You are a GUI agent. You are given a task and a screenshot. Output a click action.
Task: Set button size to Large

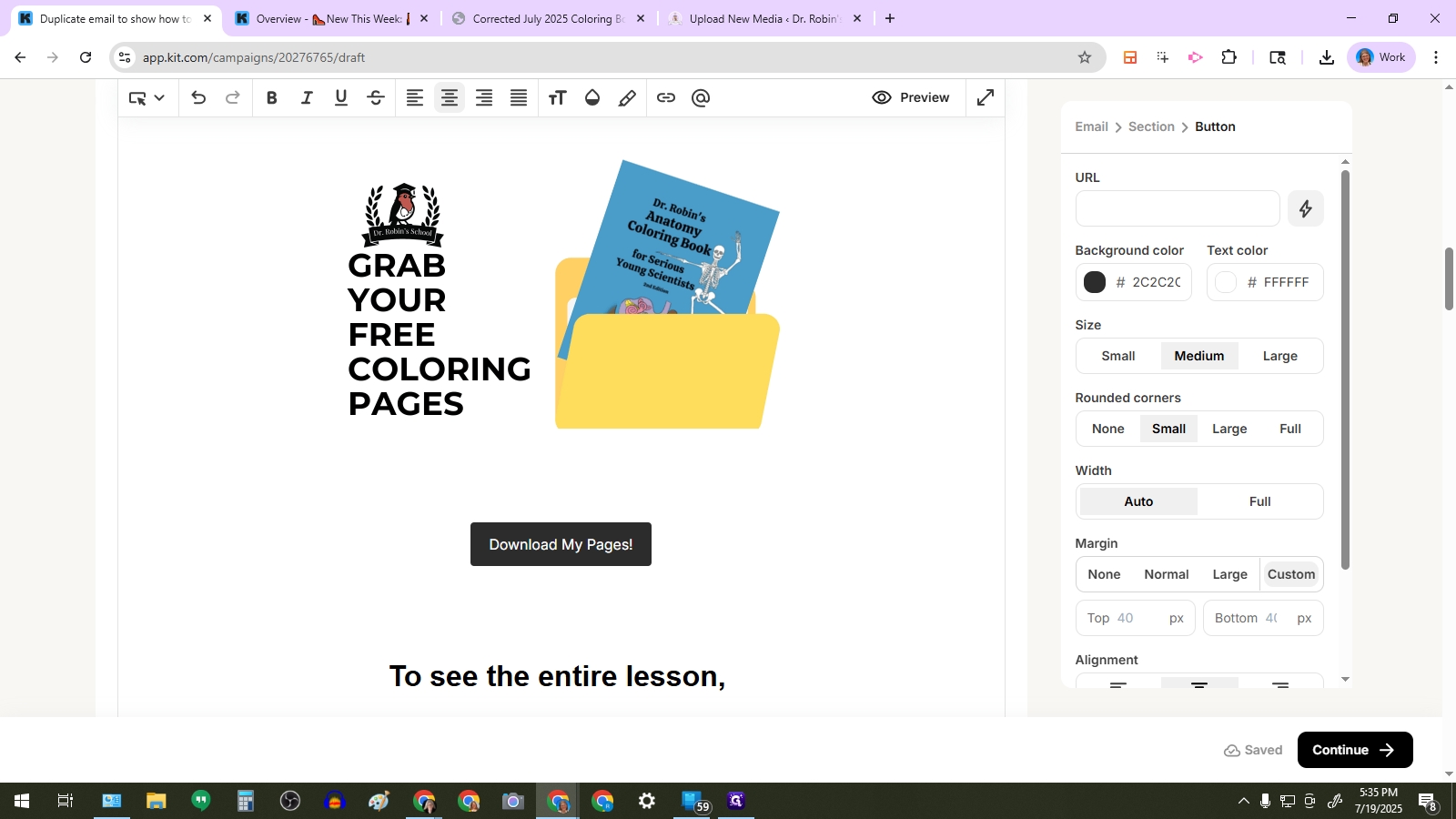[1279, 356]
